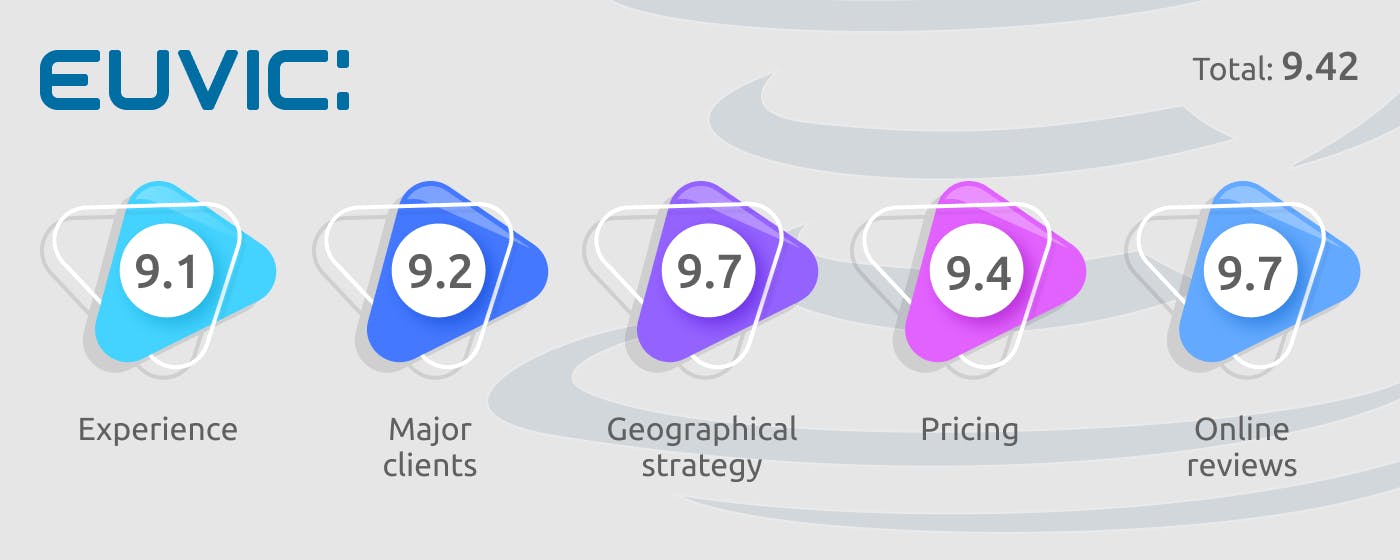This screenshot has width=1400, height=560.
Task: Click the 9.42 total value
Action: (1320, 68)
